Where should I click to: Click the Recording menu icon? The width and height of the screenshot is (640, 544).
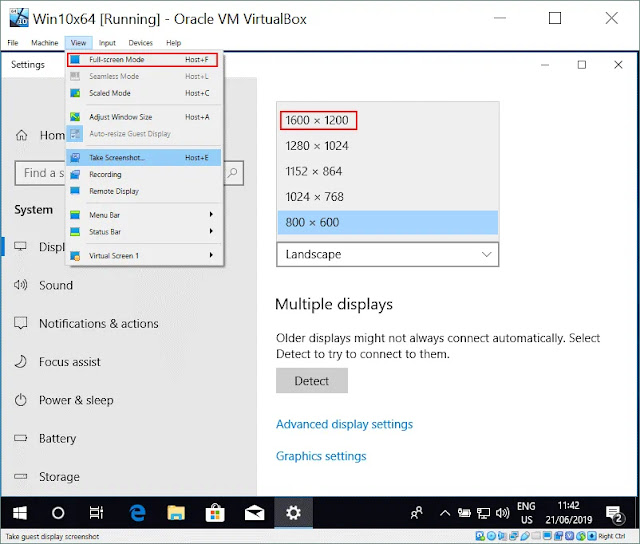tap(75, 175)
